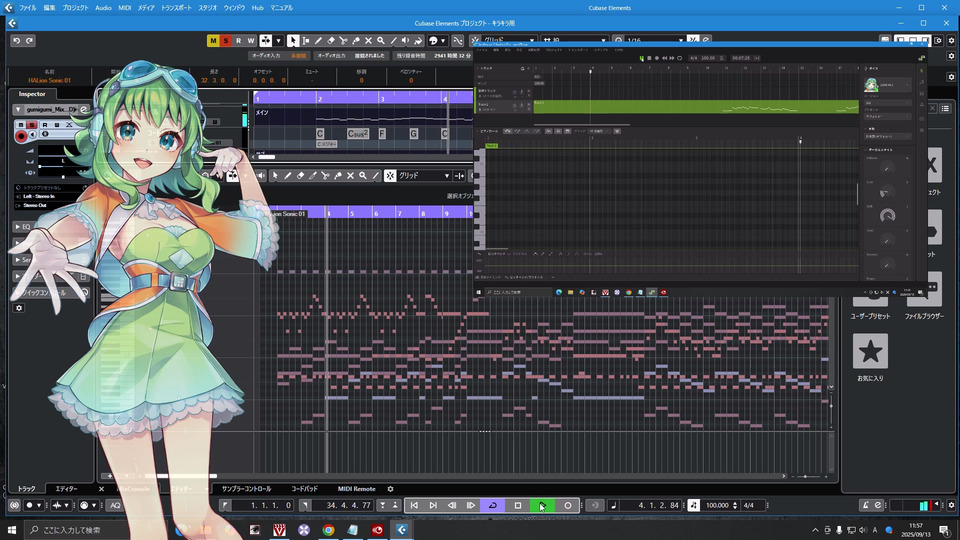The width and height of the screenshot is (960, 540).
Task: Open the Favorites star icon in right panel
Action: pos(871,351)
